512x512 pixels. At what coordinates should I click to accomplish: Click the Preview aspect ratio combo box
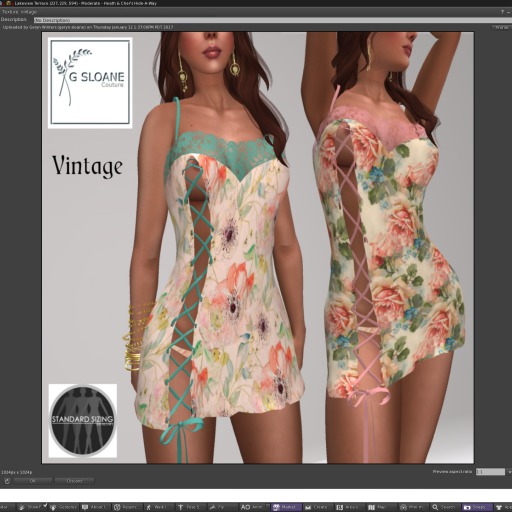coord(490,472)
